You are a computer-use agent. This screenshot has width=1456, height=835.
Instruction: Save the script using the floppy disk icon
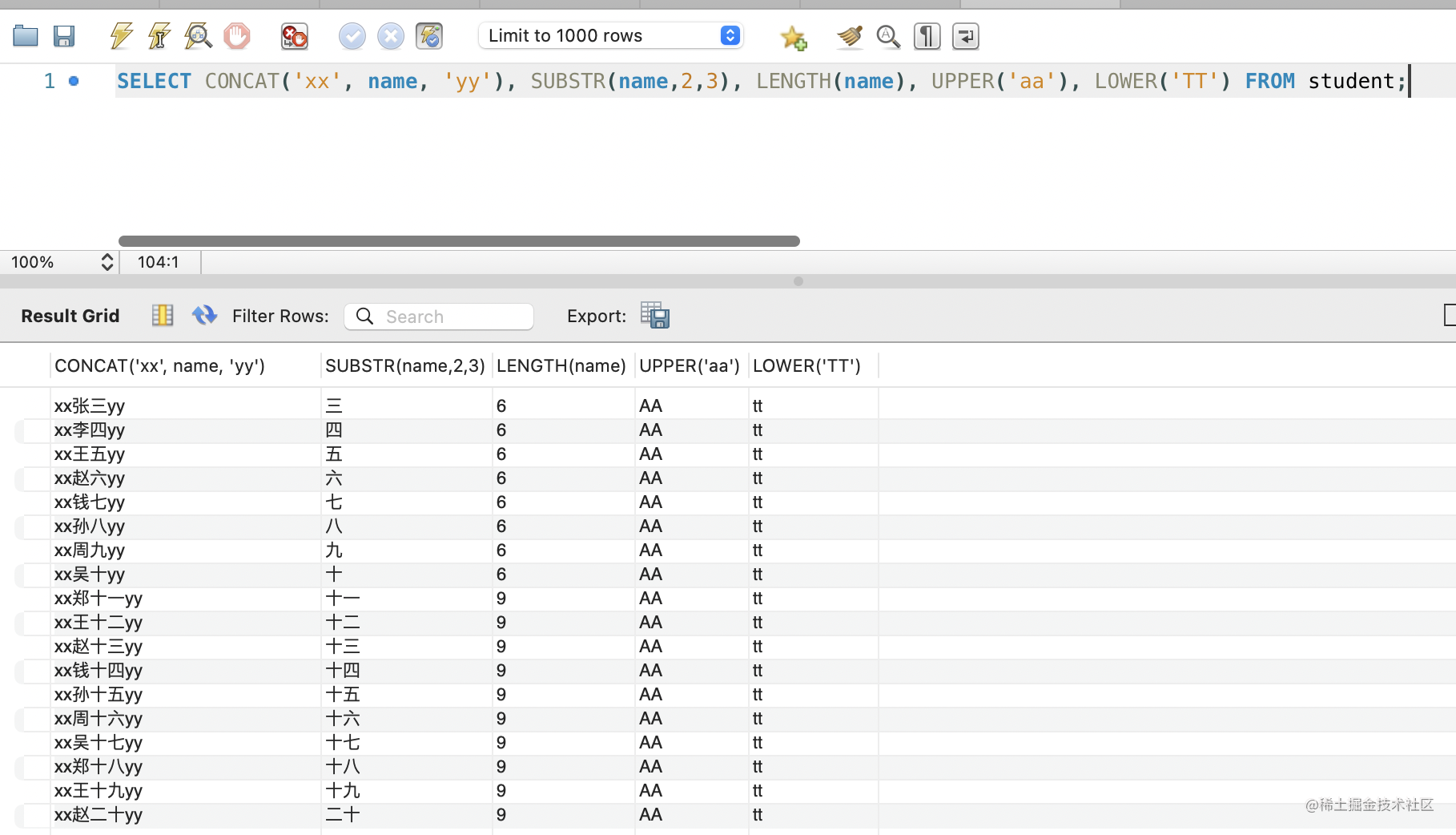pyautogui.click(x=64, y=36)
